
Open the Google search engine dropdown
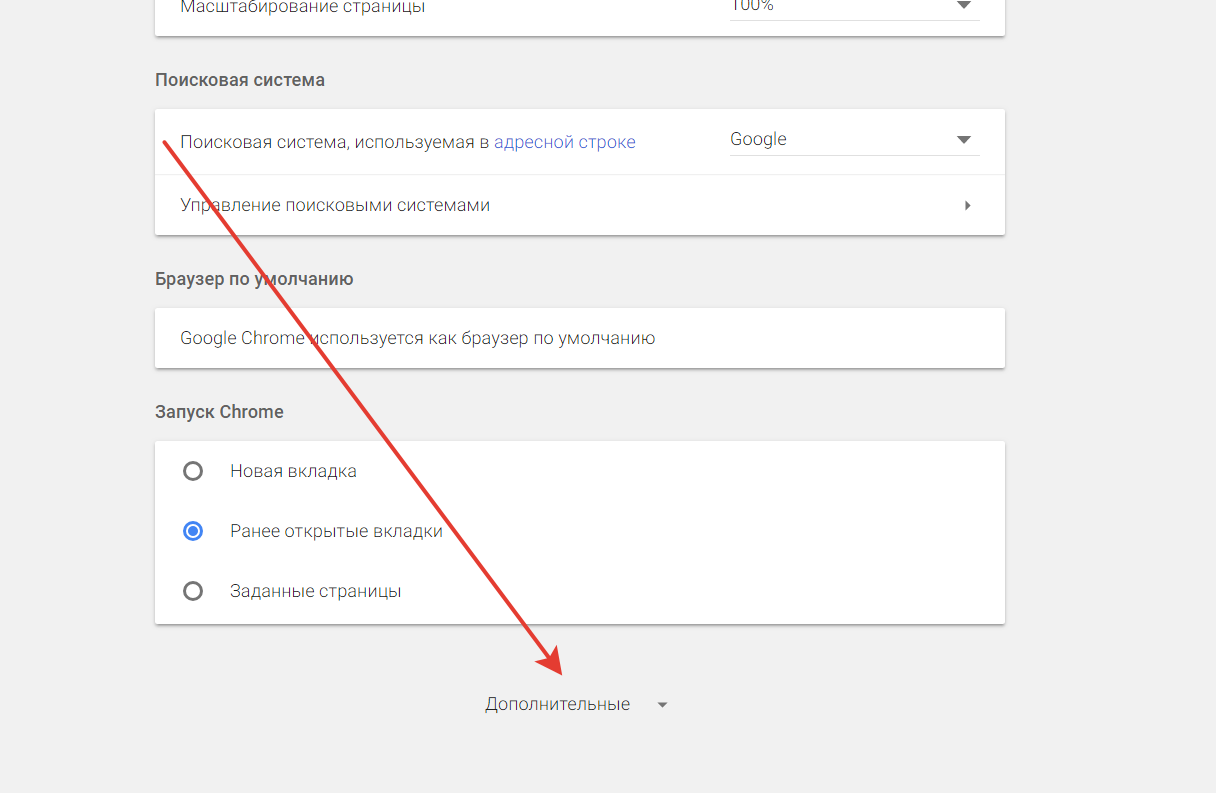click(855, 140)
